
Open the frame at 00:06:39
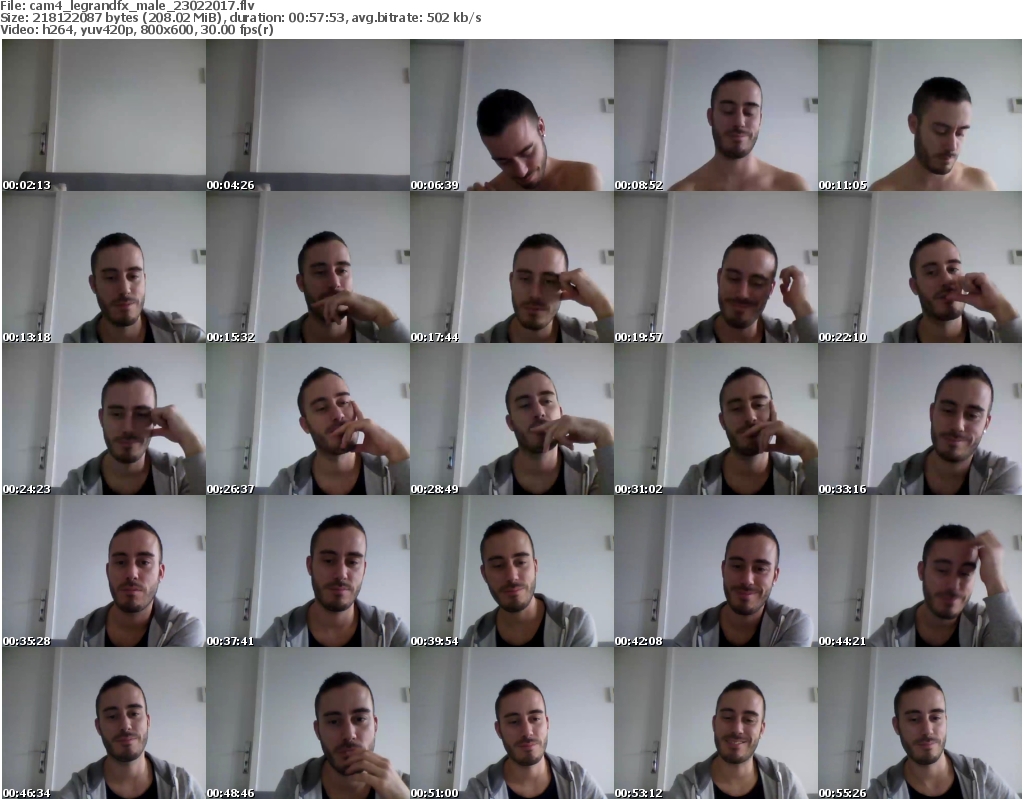pyautogui.click(x=512, y=115)
